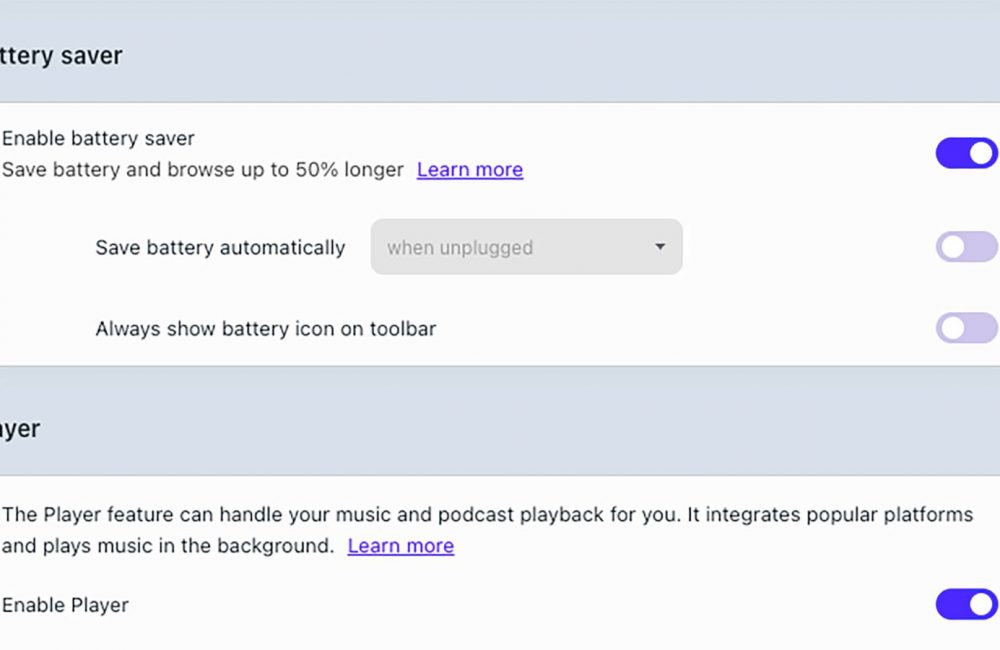Click the "Enable battery saver" label
Image resolution: width=1000 pixels, height=650 pixels.
(98, 139)
